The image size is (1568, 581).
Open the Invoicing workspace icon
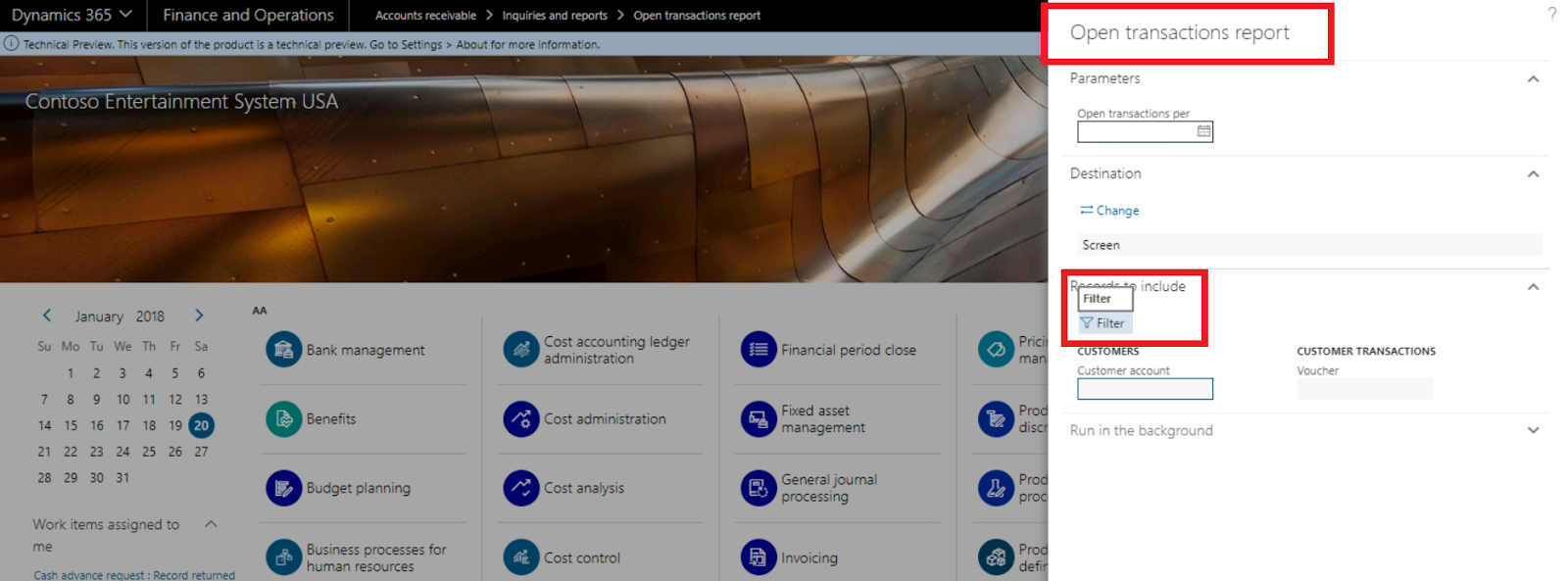coord(759,557)
